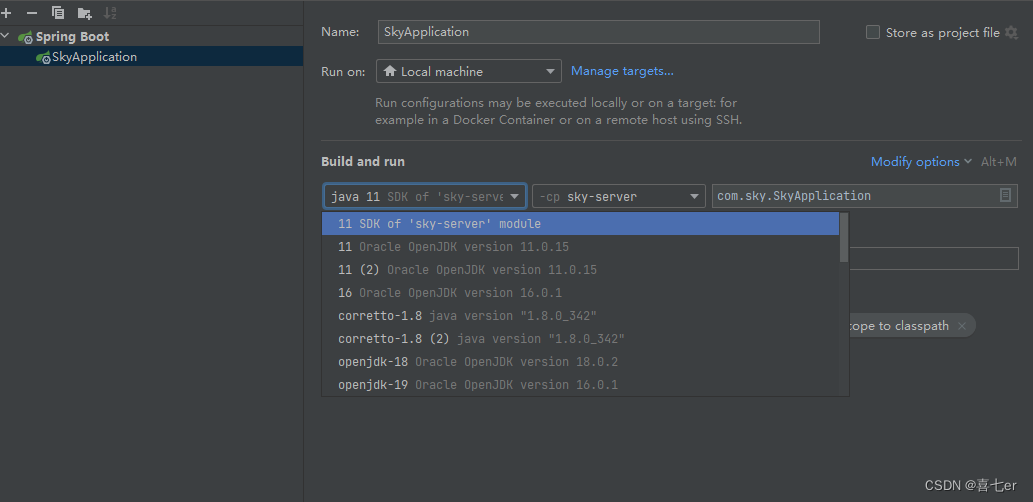1033x502 pixels.
Task: Browse main class with the list icon
Action: click(1005, 195)
